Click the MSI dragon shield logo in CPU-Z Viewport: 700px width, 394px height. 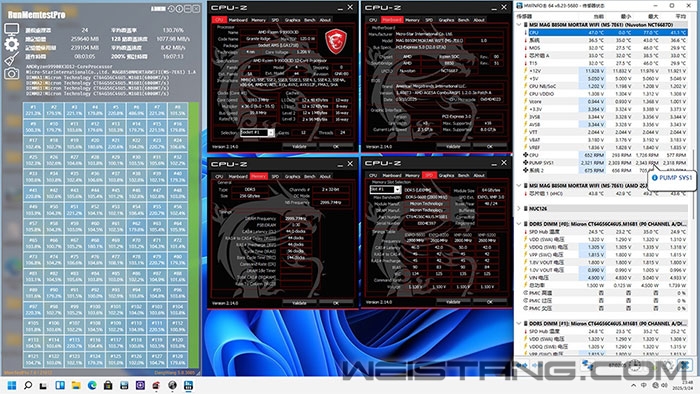(x=336, y=41)
